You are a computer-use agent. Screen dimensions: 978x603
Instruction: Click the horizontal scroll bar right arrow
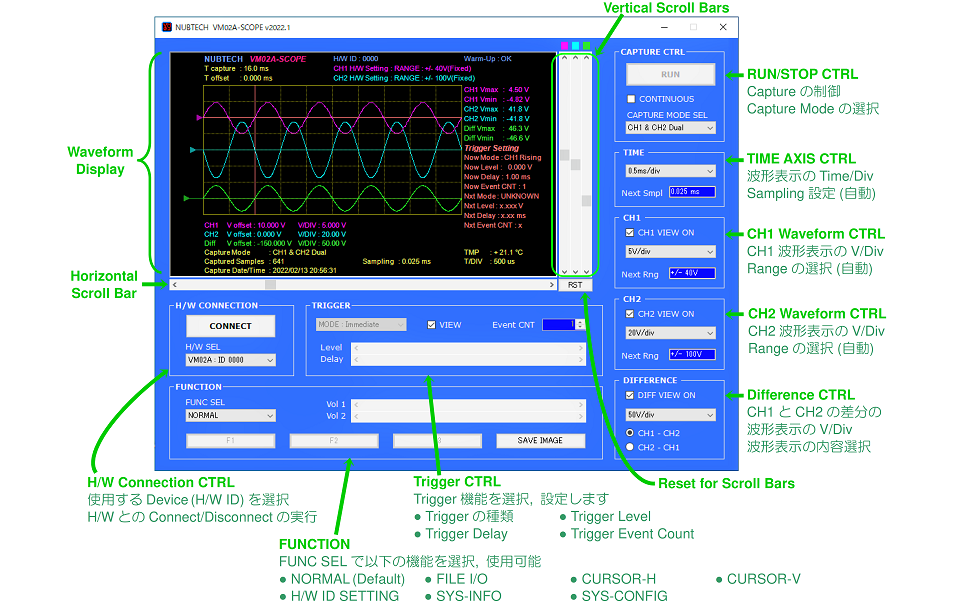tap(551, 285)
